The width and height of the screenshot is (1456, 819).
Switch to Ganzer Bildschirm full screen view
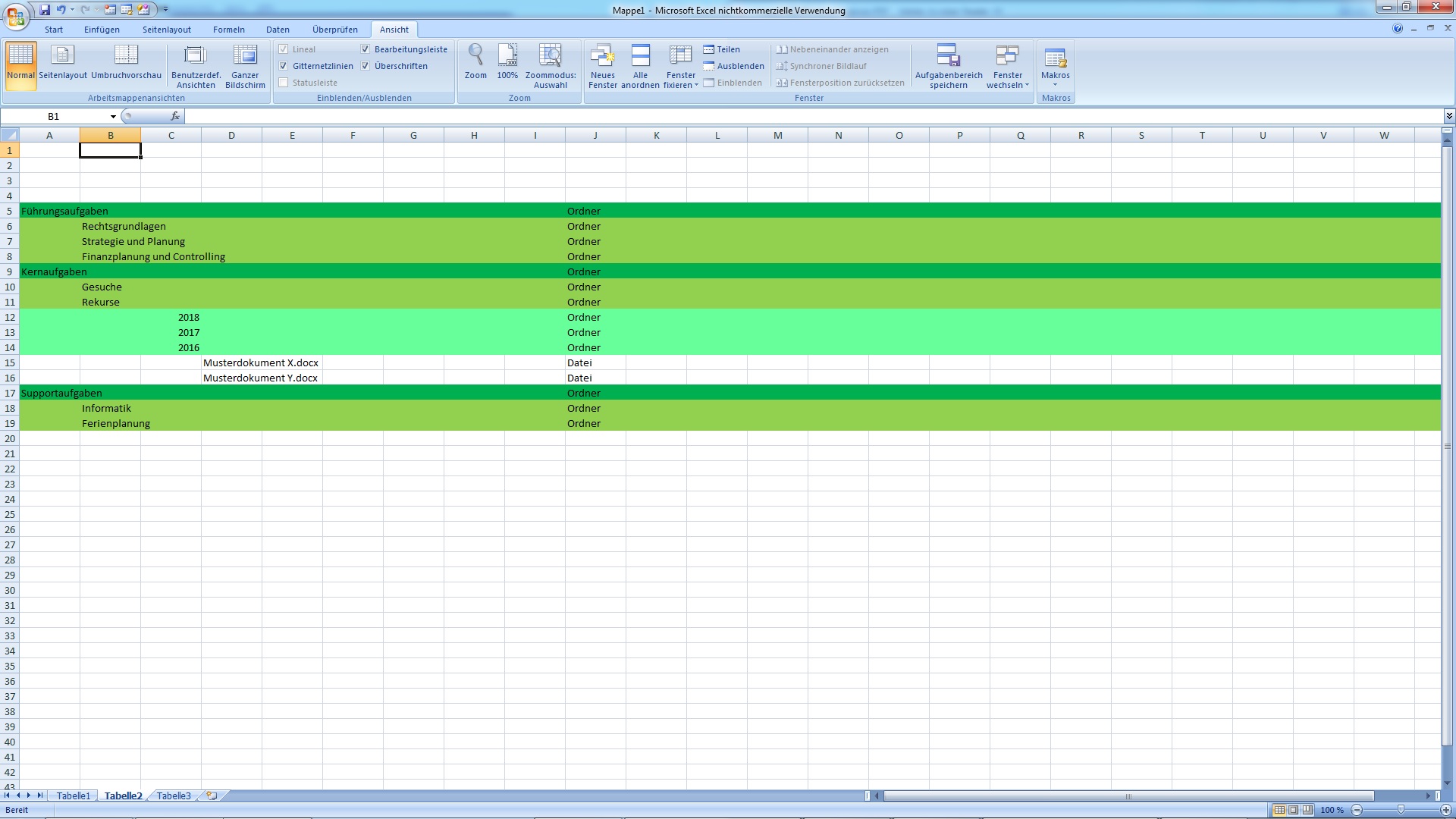tap(245, 56)
